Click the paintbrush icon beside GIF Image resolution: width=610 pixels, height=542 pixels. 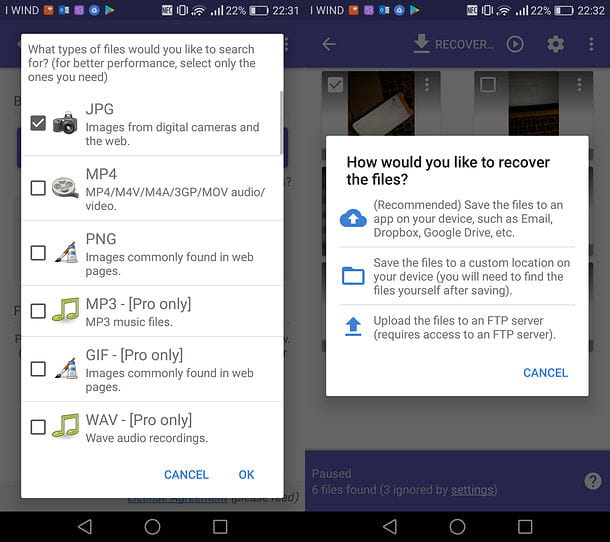point(66,368)
